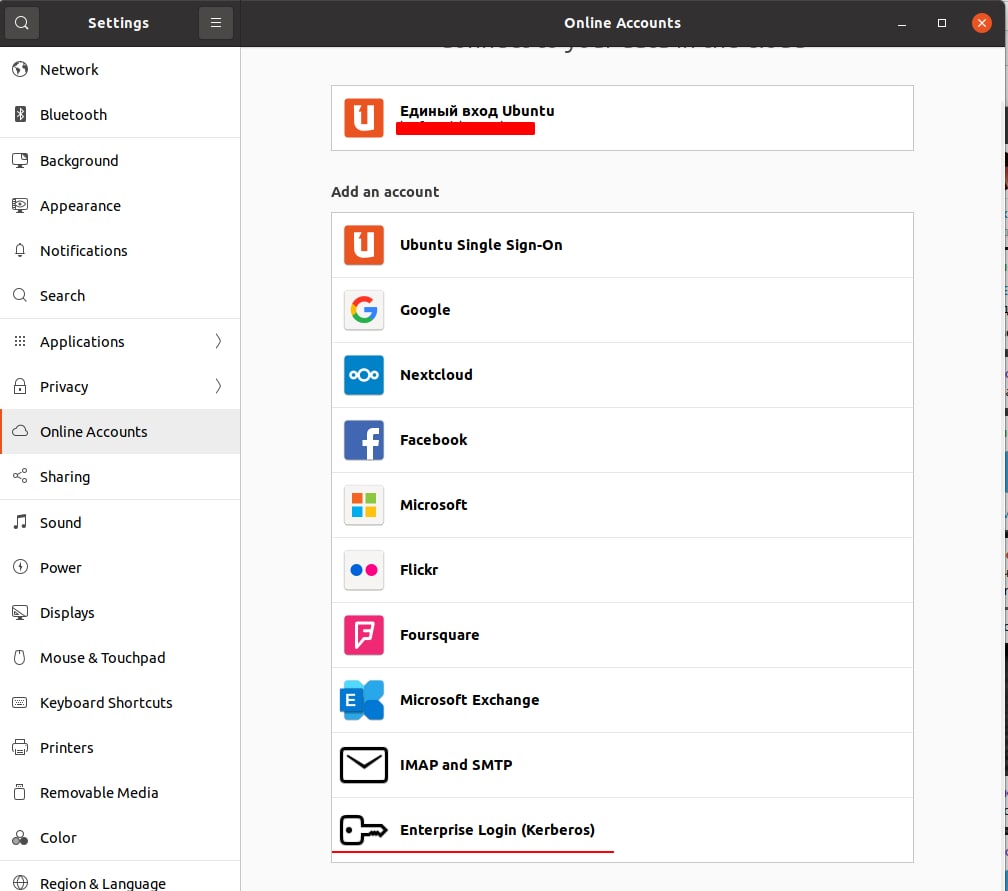Viewport: 1008px width, 891px height.
Task: Expand the Applications submenu chevron
Action: coord(219,341)
